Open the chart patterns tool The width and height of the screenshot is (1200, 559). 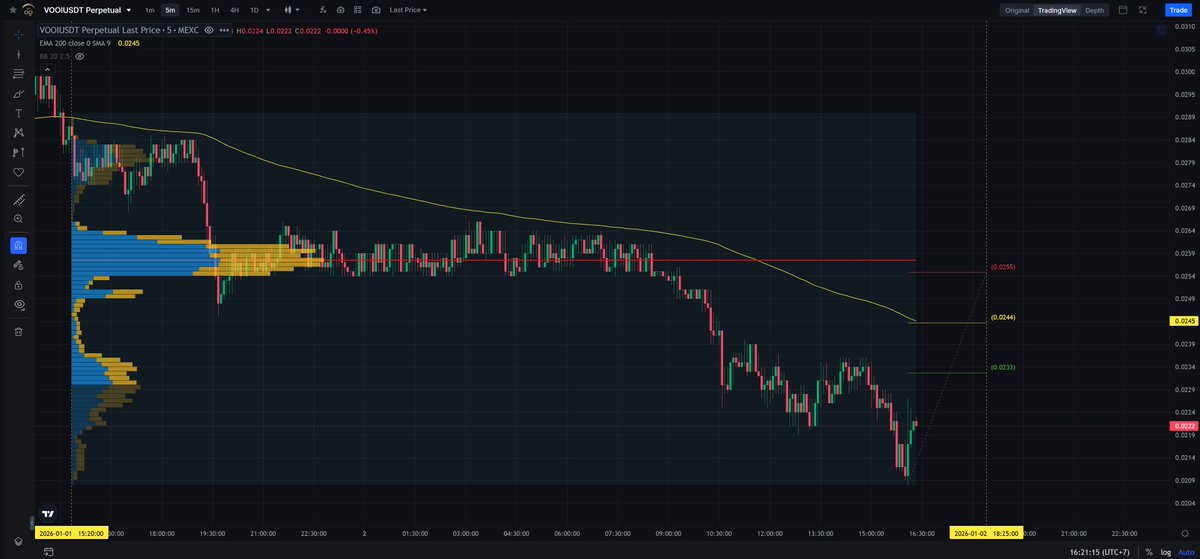[x=18, y=132]
